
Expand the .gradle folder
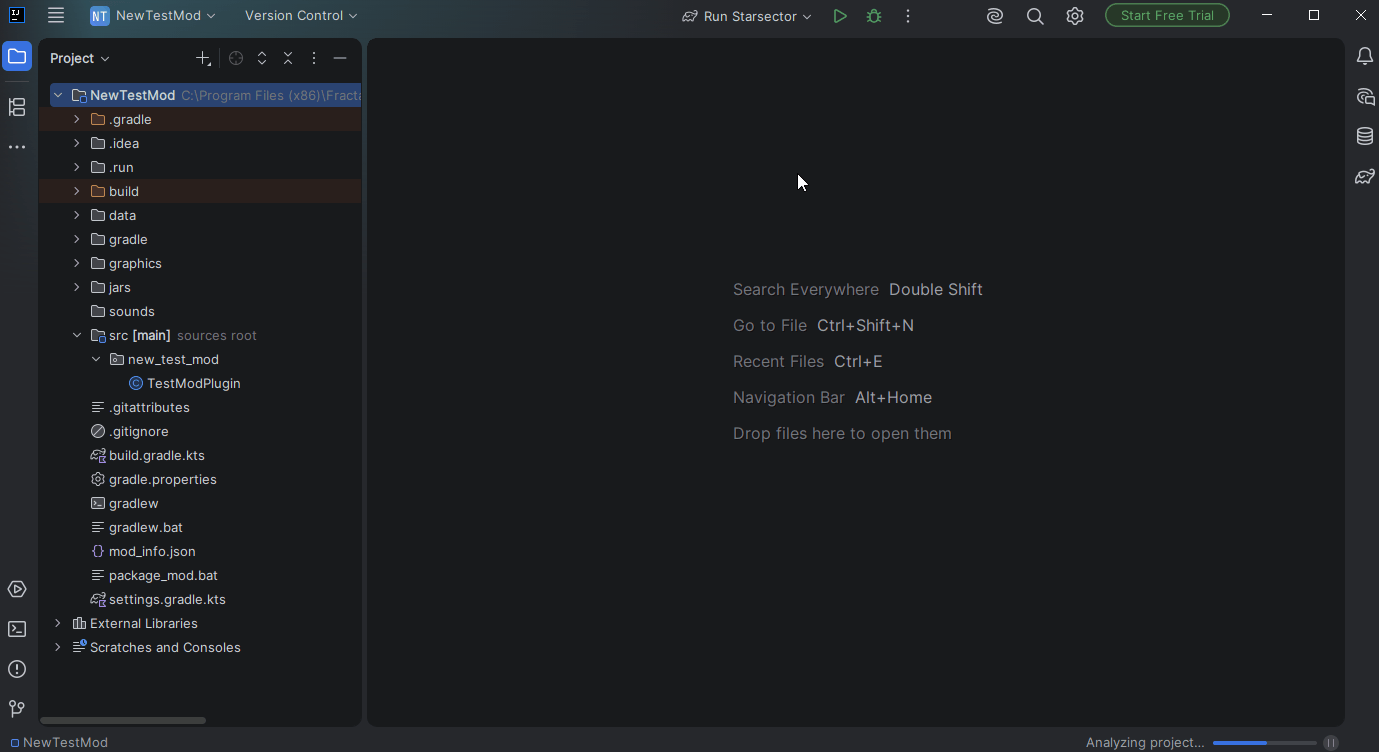(77, 119)
